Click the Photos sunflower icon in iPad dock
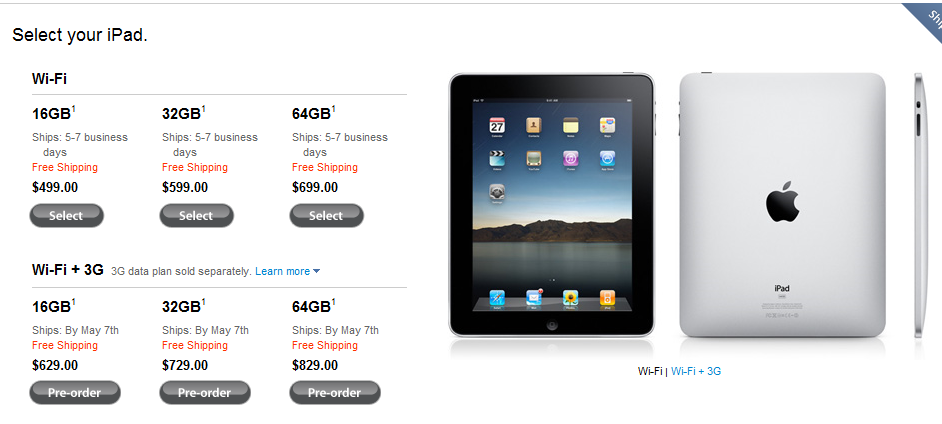The height and width of the screenshot is (424, 942). (570, 297)
